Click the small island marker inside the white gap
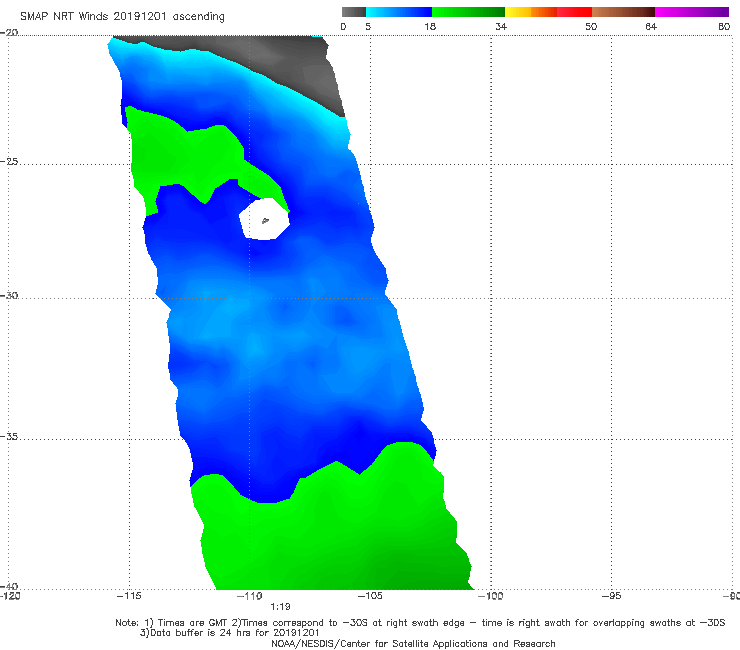Viewport: 740px width, 650px height. click(265, 220)
